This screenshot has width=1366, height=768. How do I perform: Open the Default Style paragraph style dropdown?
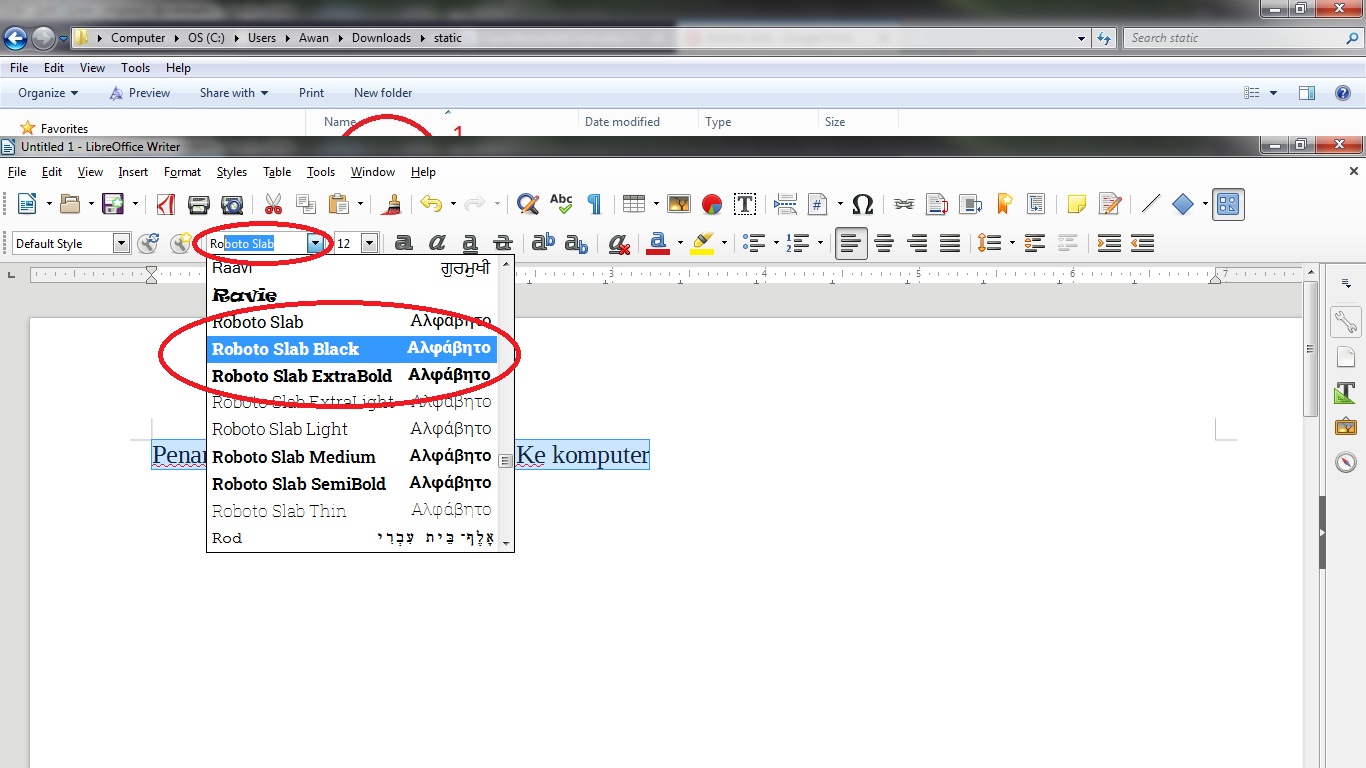click(x=121, y=243)
